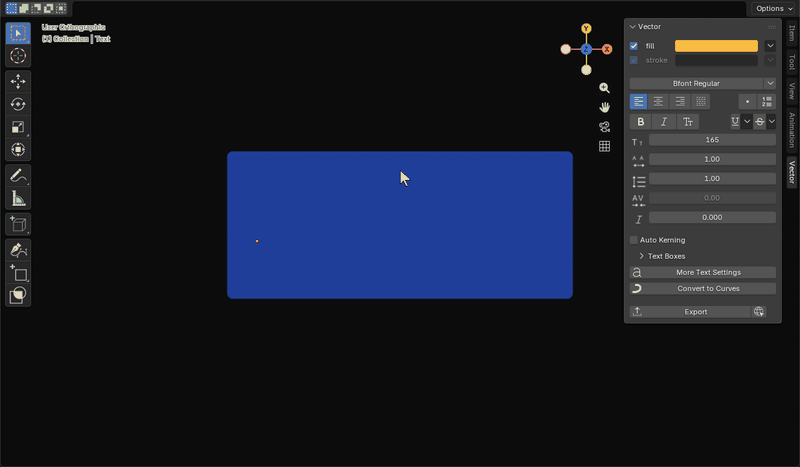This screenshot has height=467, width=800.
Task: Select the pen drawing tool in toolbar
Action: coord(18,250)
